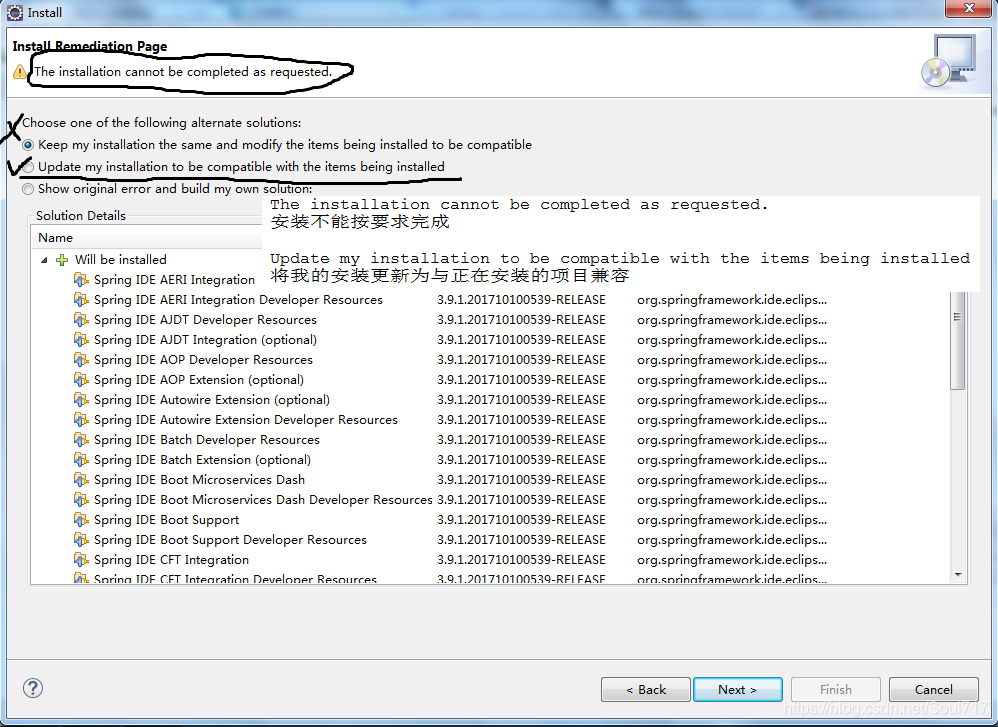Image resolution: width=998 pixels, height=727 pixels.
Task: Click icon beside Spring IDE AERI Integration Developer Resources
Action: pyautogui.click(x=81, y=299)
